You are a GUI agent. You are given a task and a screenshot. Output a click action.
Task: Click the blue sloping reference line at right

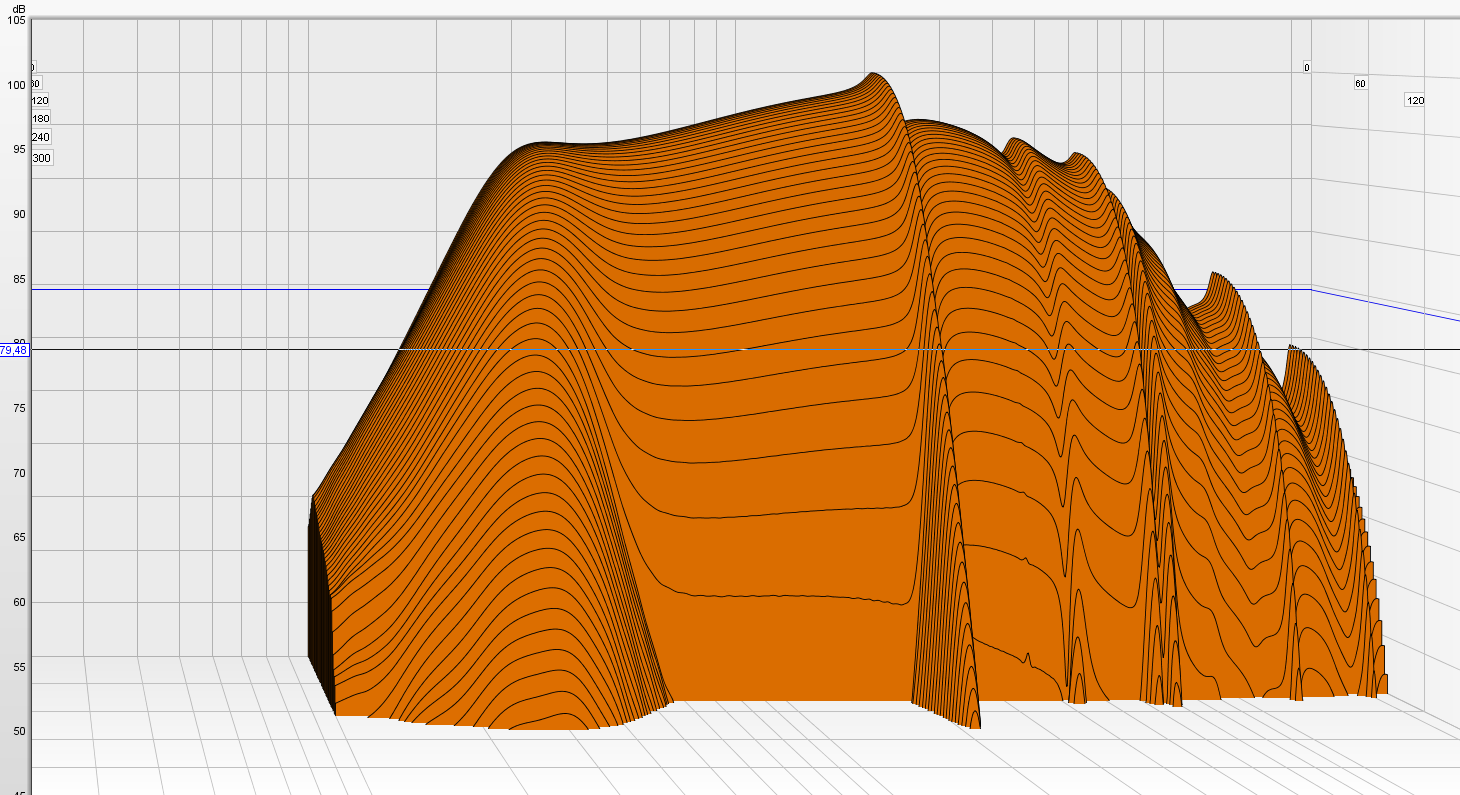click(x=1385, y=305)
